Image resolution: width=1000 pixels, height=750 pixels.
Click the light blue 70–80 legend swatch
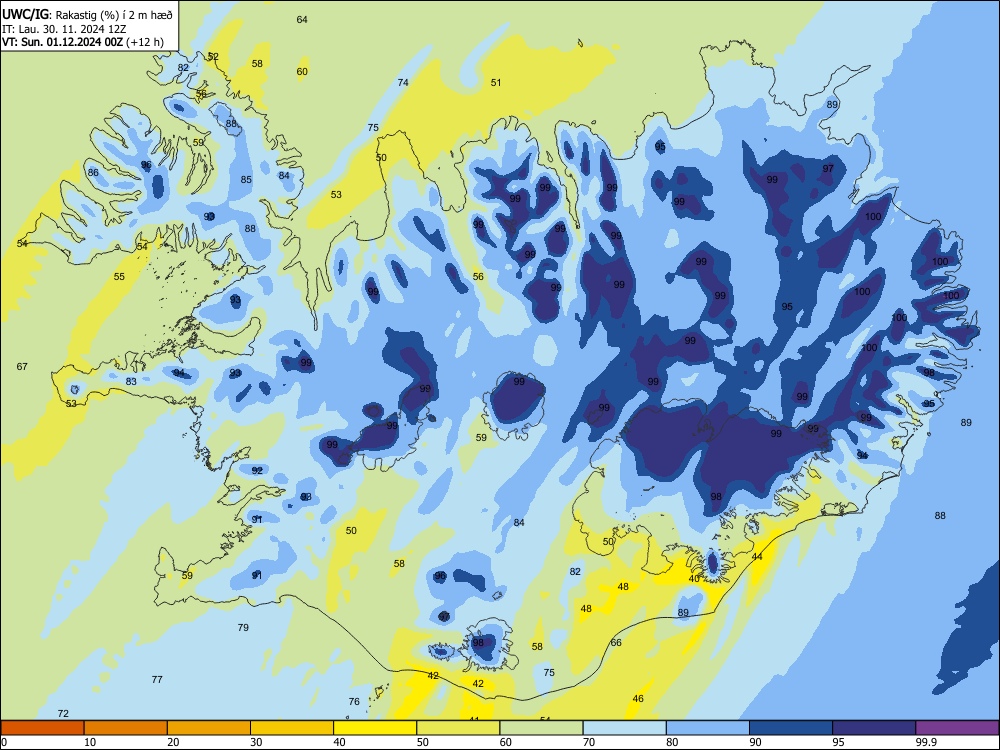click(624, 728)
